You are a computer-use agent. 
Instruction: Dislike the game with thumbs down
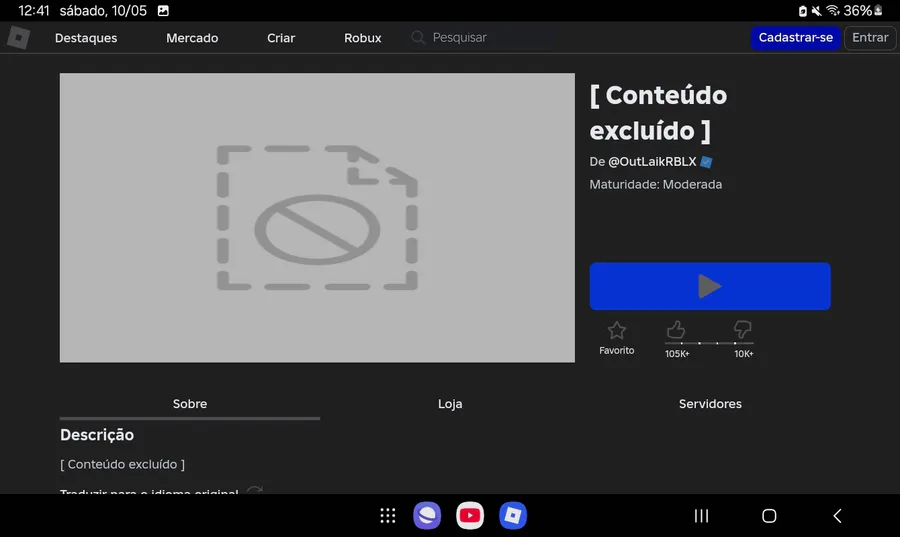(x=742, y=330)
